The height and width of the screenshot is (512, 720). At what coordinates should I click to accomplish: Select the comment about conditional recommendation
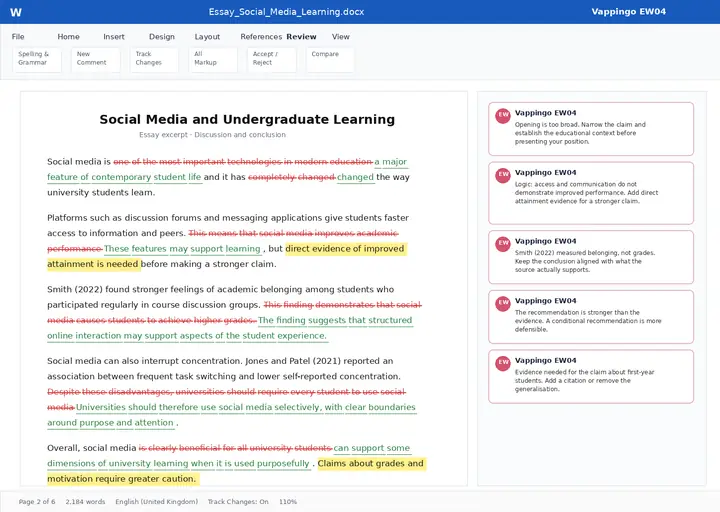tap(591, 317)
